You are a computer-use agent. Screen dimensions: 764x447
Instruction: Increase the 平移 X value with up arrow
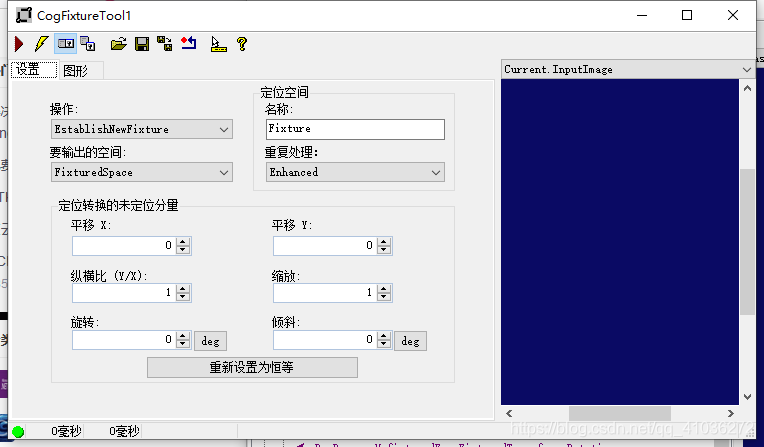[x=183, y=242]
